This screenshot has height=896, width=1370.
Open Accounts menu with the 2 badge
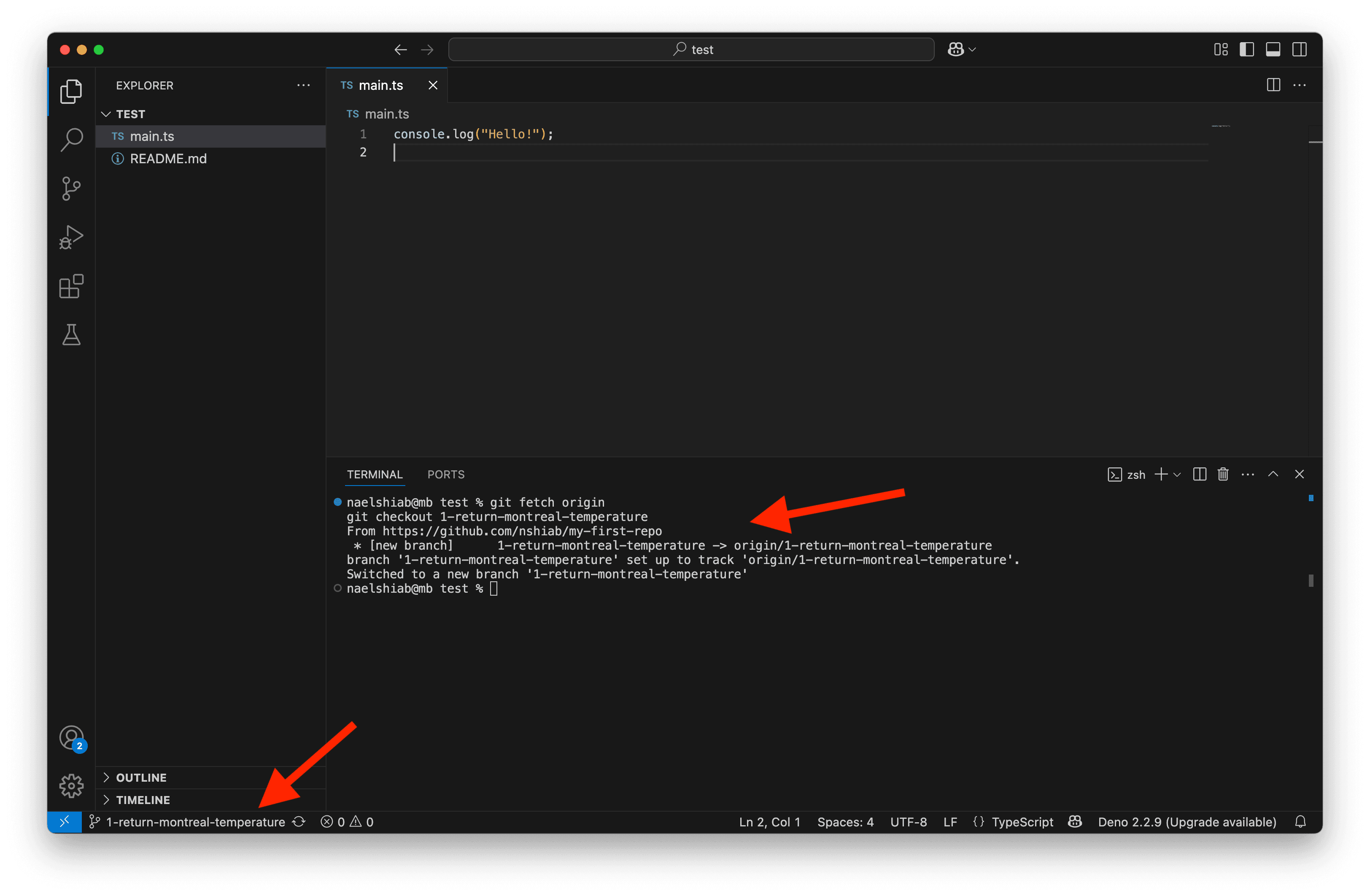pos(71,738)
